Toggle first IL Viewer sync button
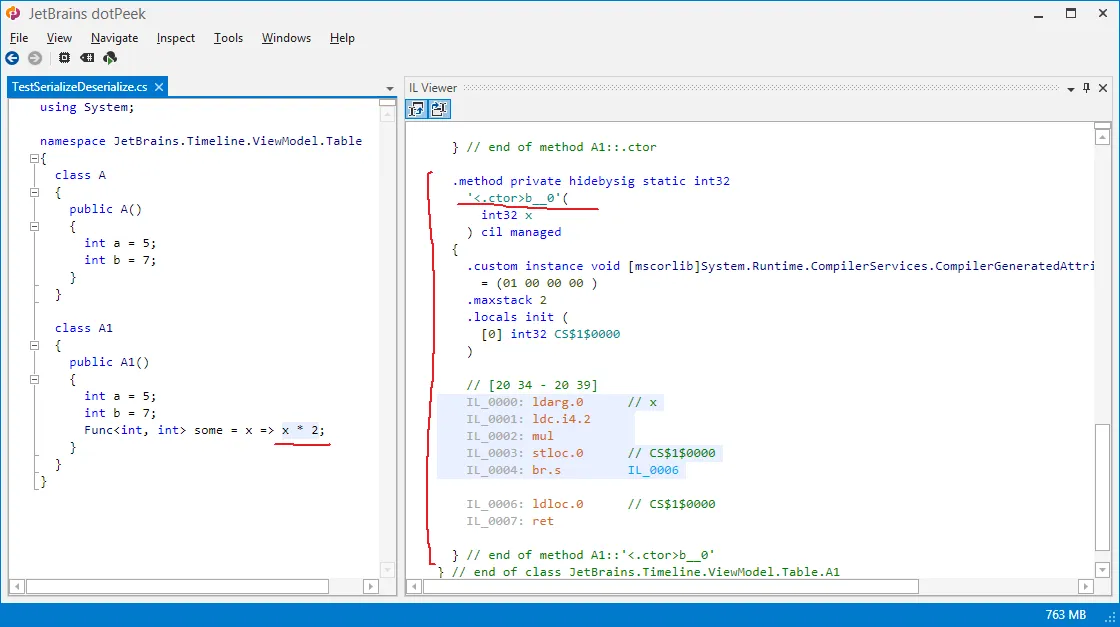 (x=416, y=109)
